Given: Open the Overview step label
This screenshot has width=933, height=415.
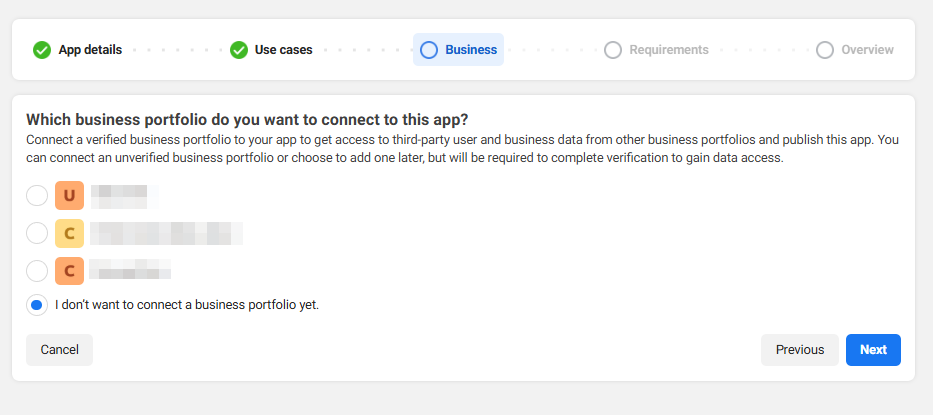Looking at the screenshot, I should click(x=867, y=50).
